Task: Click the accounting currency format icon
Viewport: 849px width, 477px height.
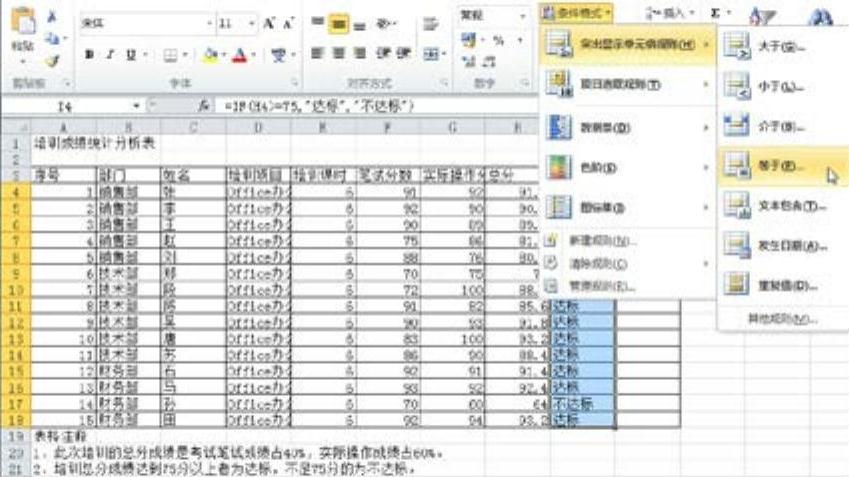Action: tap(468, 40)
